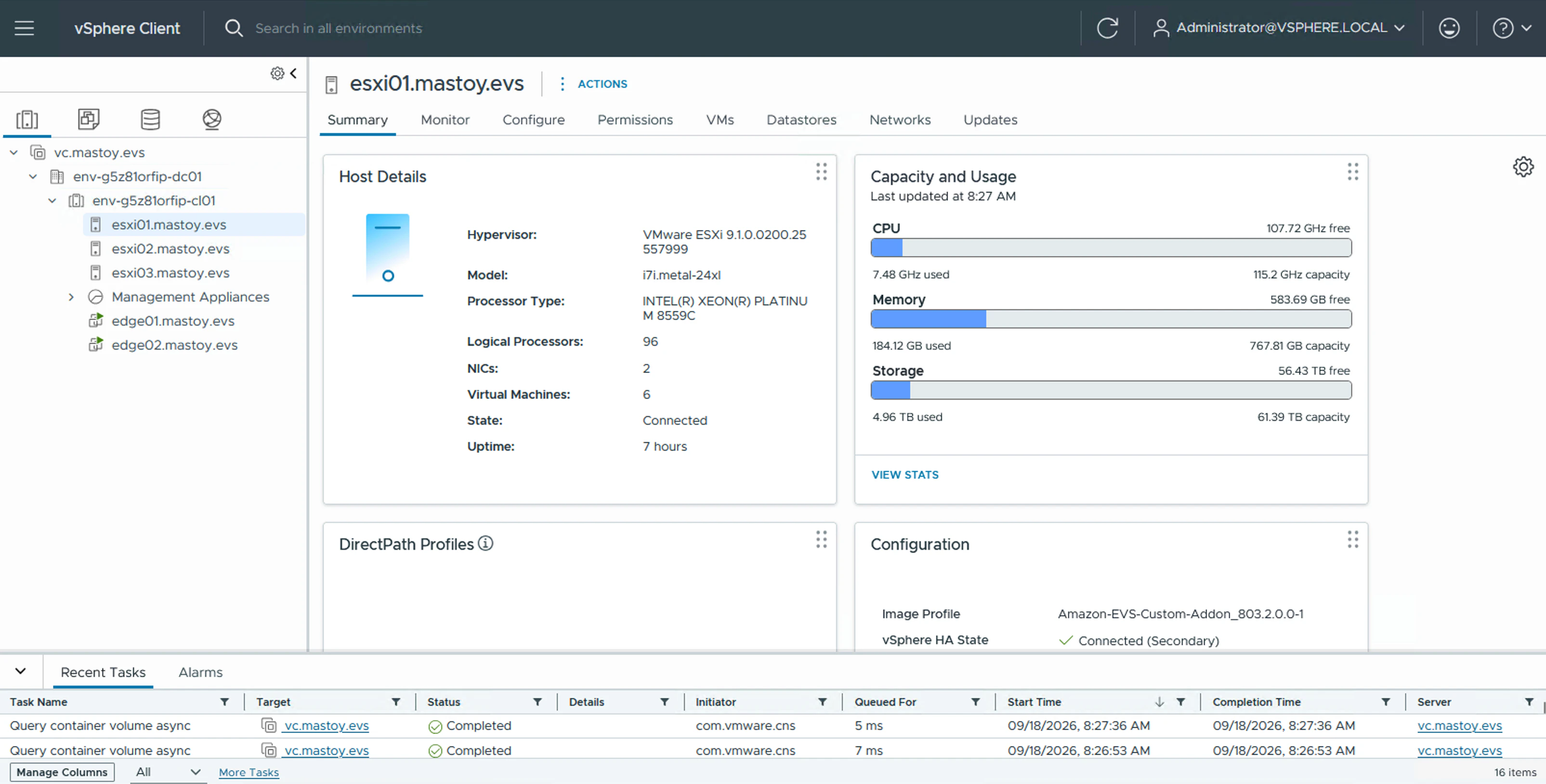Collapse the navigator sidebar panel
1546x784 pixels.
tap(293, 73)
